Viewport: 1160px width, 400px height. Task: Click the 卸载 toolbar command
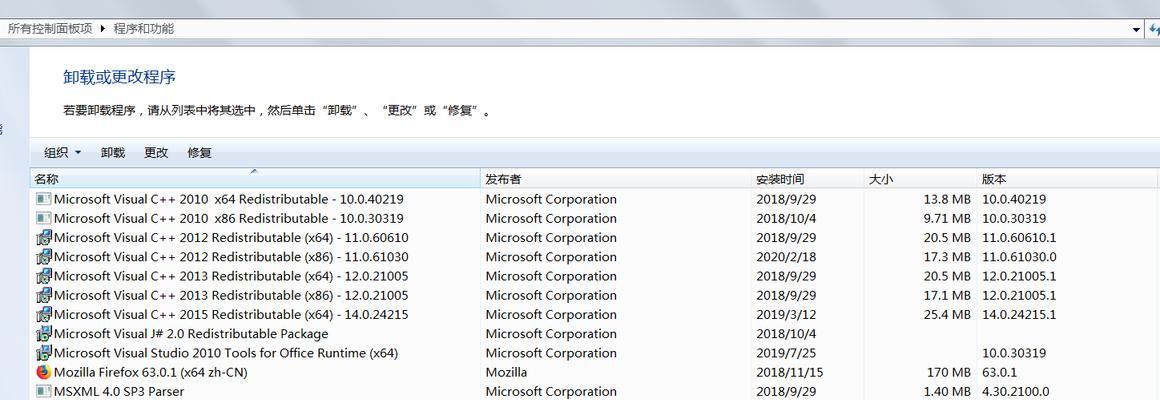[x=113, y=152]
